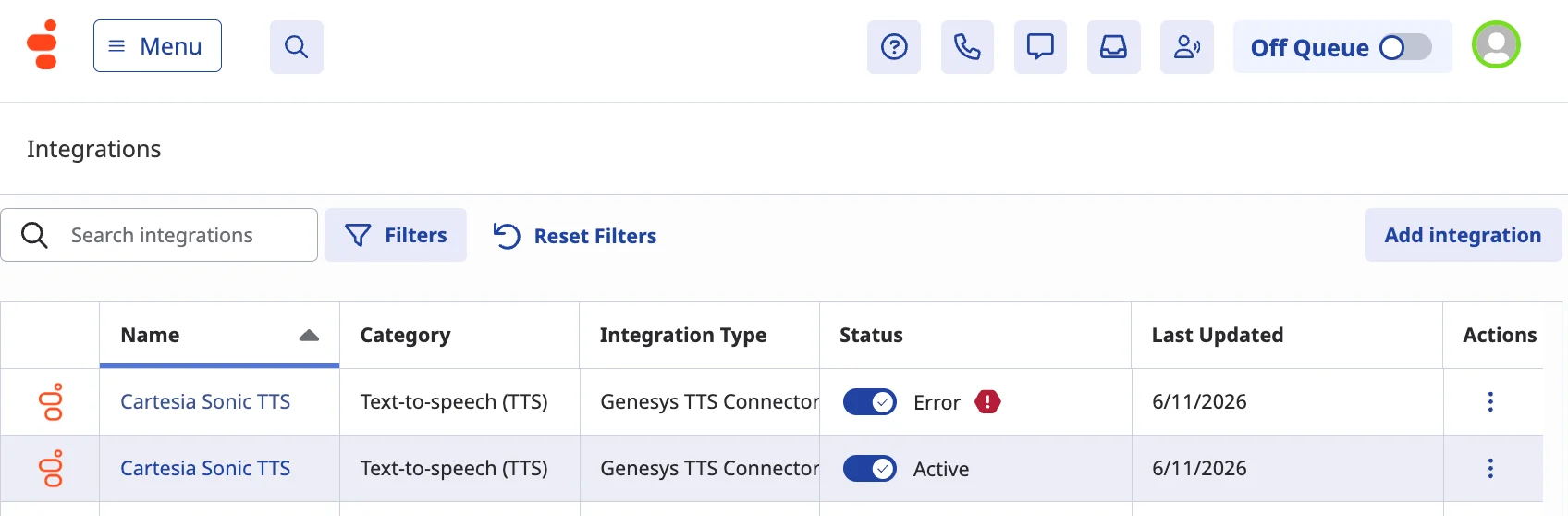The image size is (1568, 516).
Task: Open the agent assistance person icon
Action: [1187, 47]
